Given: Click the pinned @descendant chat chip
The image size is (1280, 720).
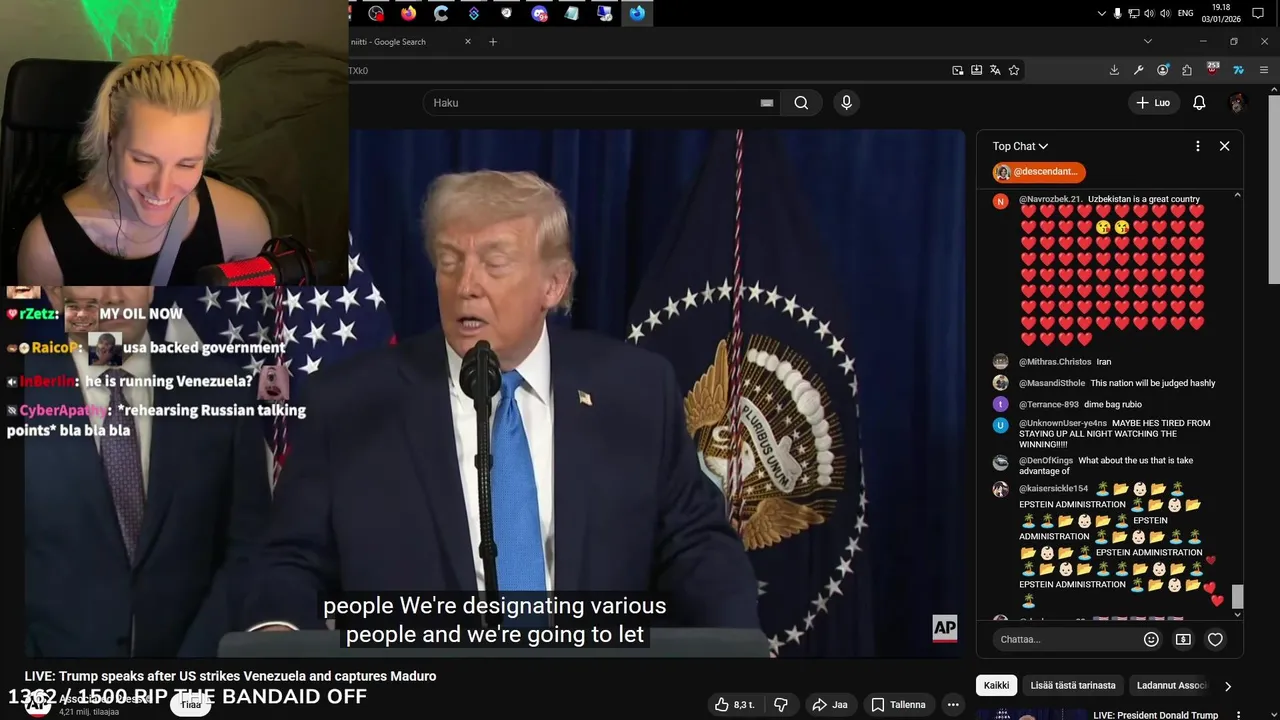Looking at the screenshot, I should (x=1038, y=172).
